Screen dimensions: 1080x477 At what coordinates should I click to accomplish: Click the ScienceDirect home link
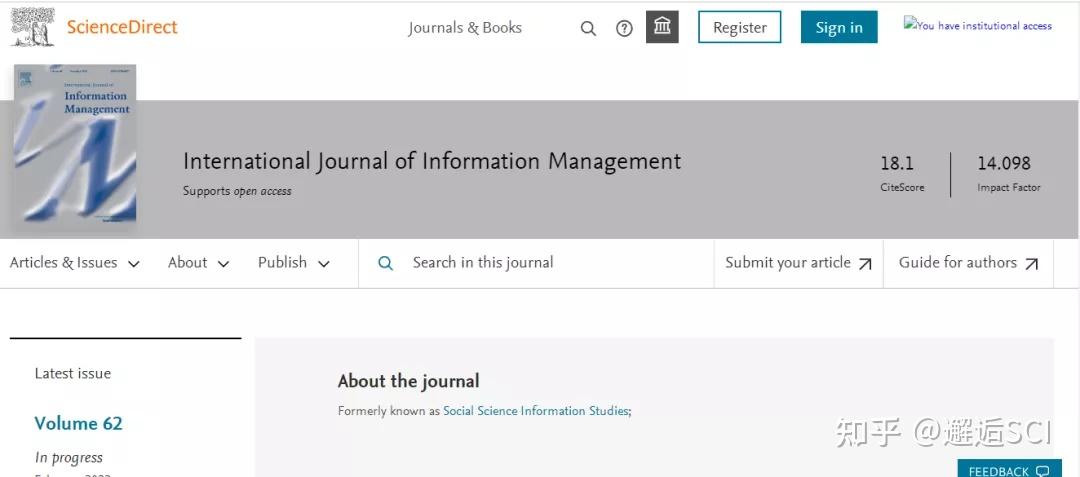point(122,27)
